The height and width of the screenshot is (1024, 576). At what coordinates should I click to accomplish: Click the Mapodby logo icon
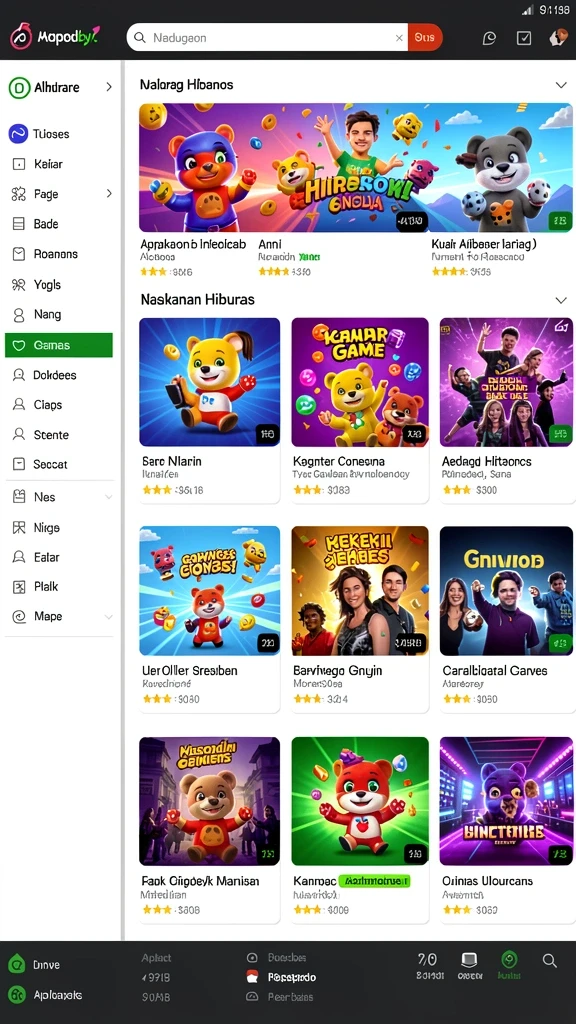coord(21,37)
